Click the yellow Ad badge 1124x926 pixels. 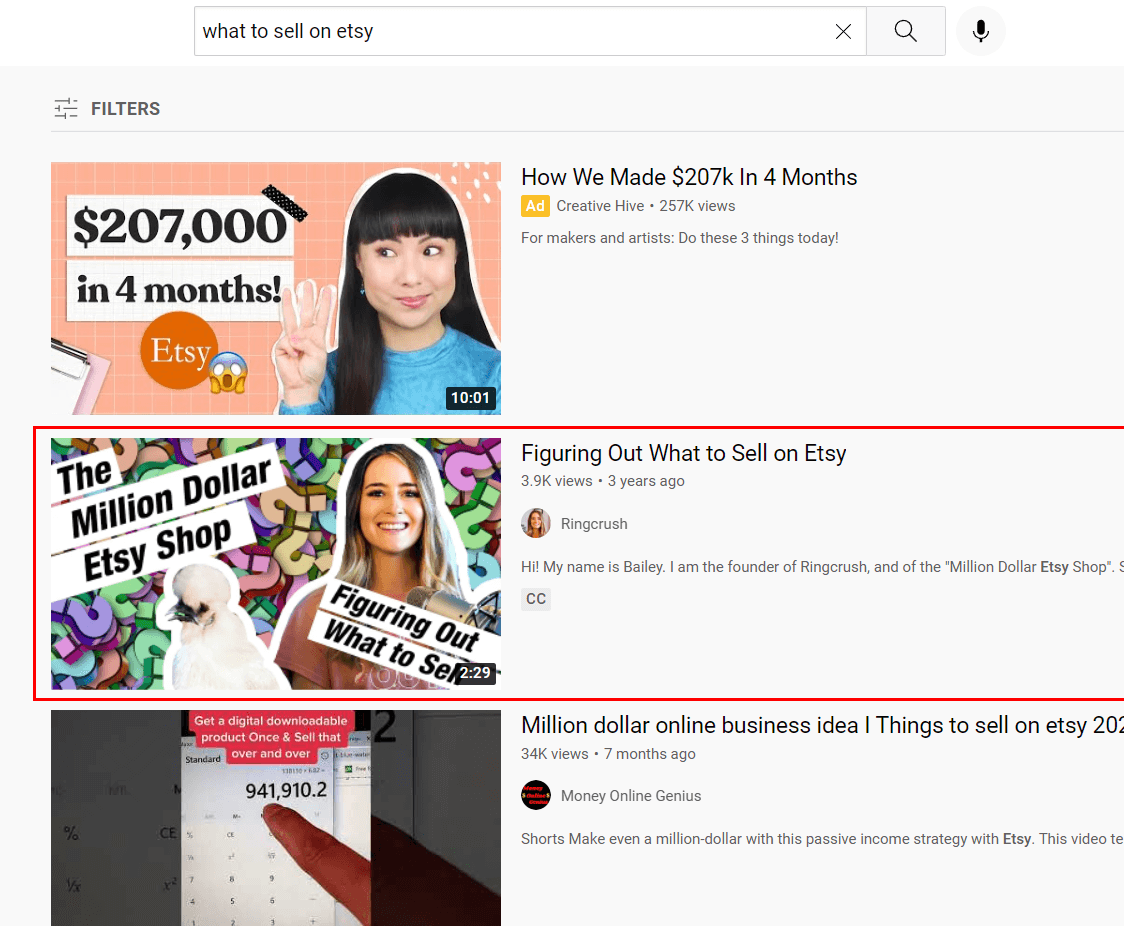coord(535,206)
